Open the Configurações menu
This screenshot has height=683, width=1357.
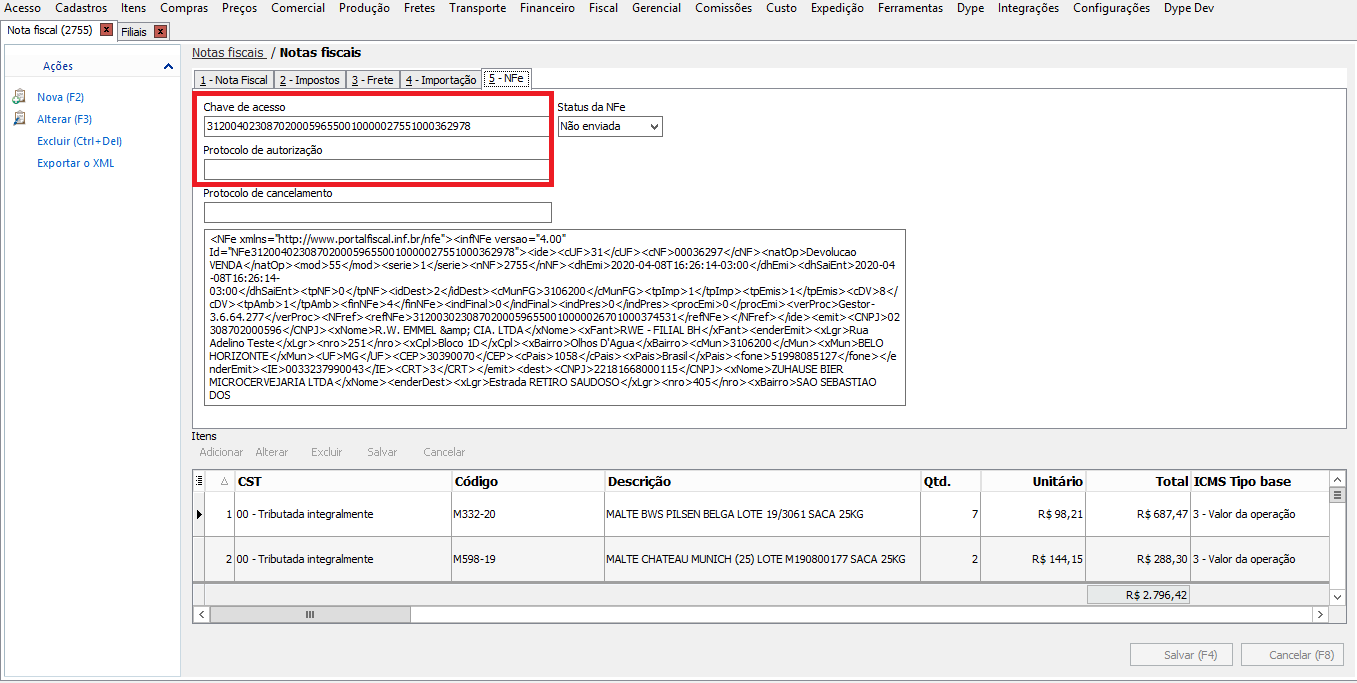[x=1111, y=8]
